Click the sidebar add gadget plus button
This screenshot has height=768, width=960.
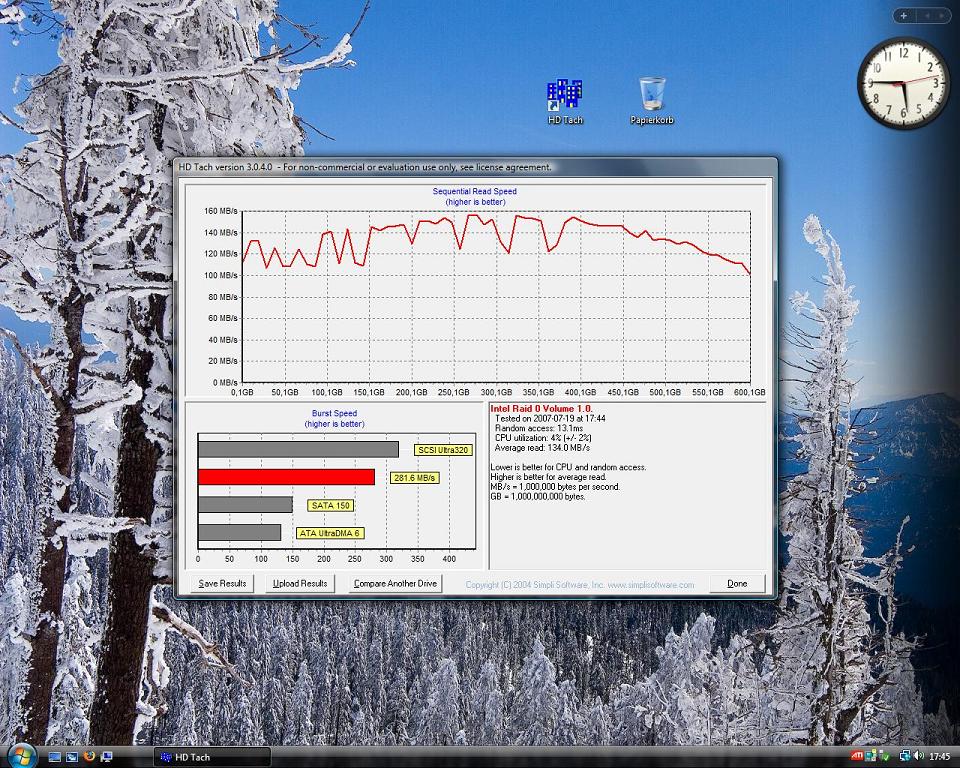[904, 16]
